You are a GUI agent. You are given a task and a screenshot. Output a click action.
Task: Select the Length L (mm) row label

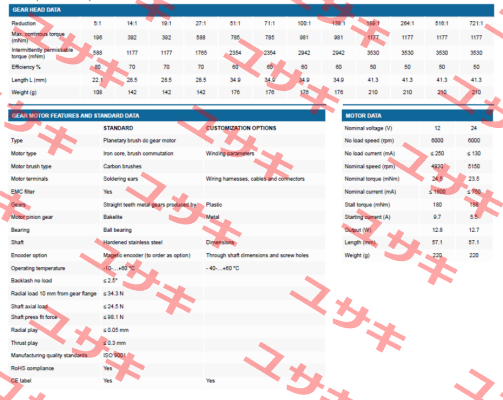click(x=29, y=80)
